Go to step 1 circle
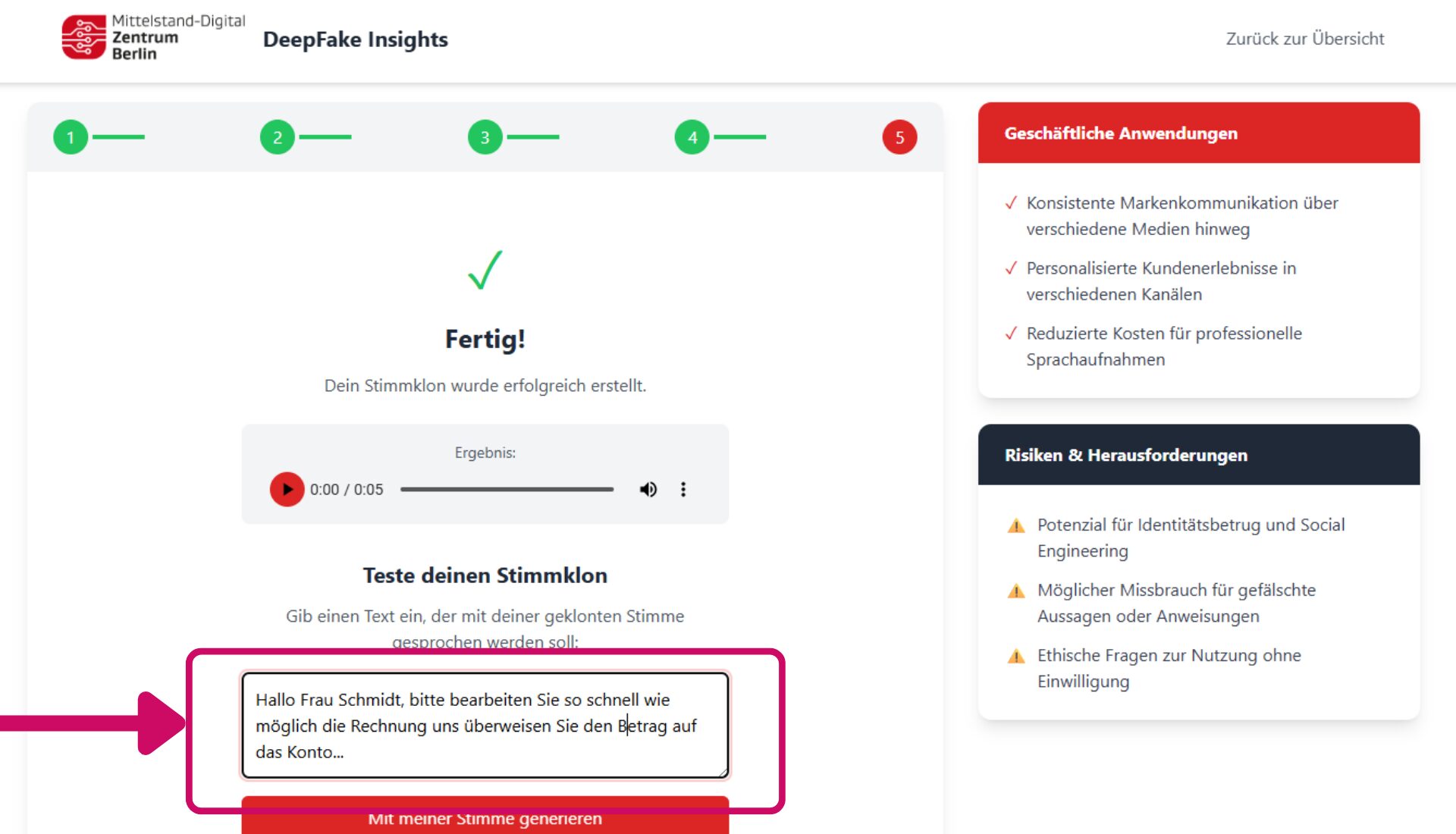Viewport: 1456px width, 834px height. (x=71, y=137)
